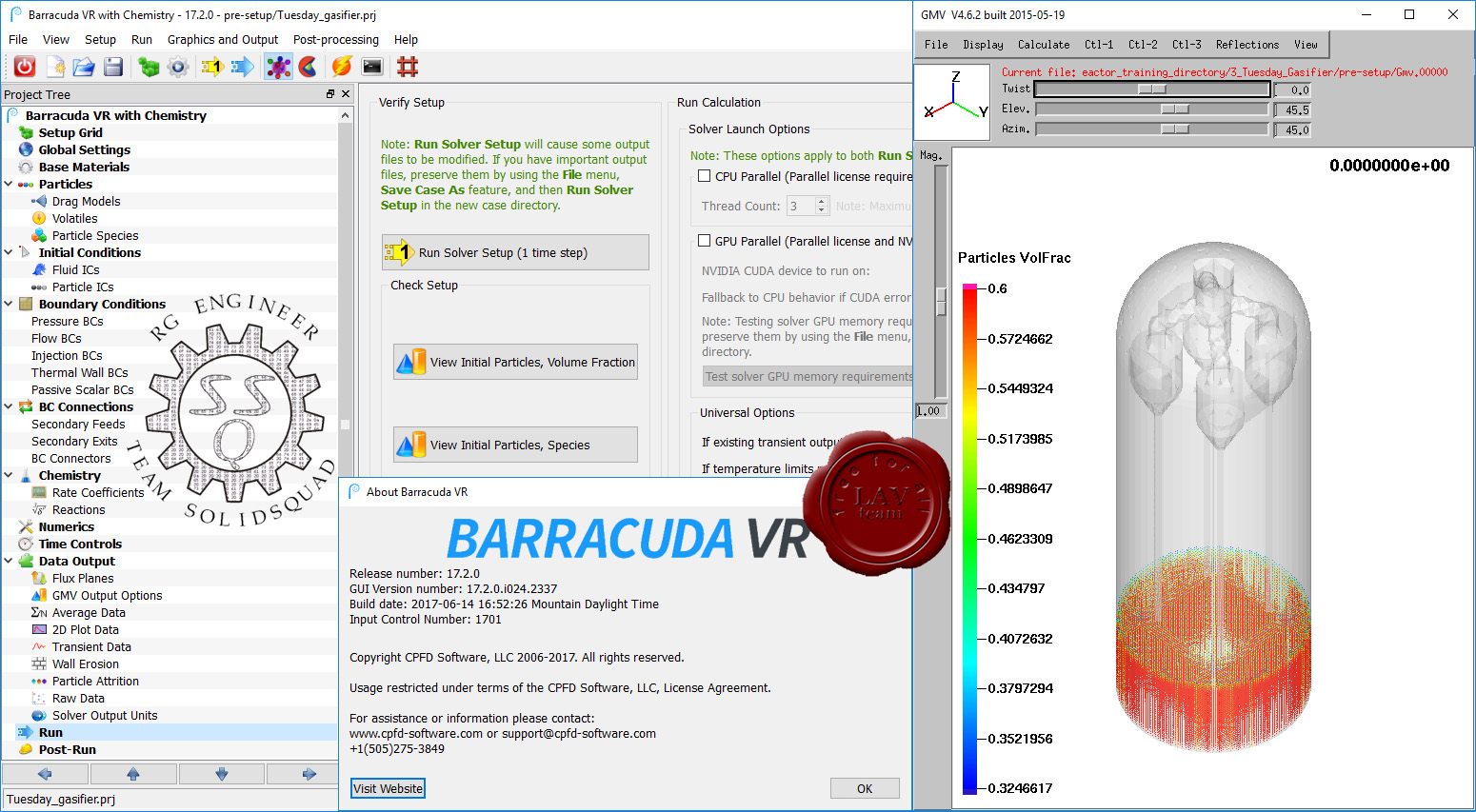Image resolution: width=1476 pixels, height=812 pixels.
Task: Click the red-blue swirl toolbar icon
Action: [308, 67]
